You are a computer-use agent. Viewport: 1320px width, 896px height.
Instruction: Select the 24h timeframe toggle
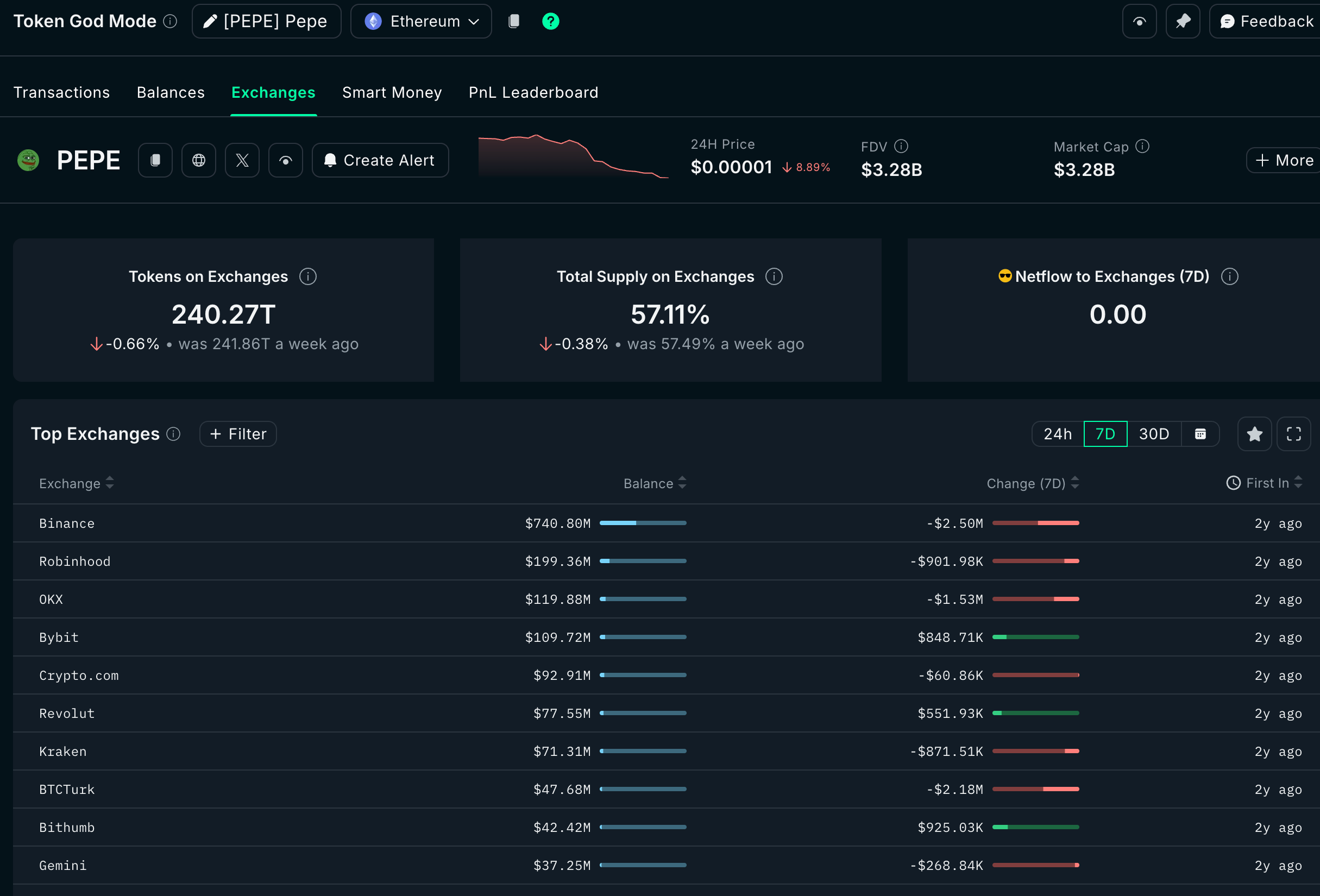tap(1057, 434)
